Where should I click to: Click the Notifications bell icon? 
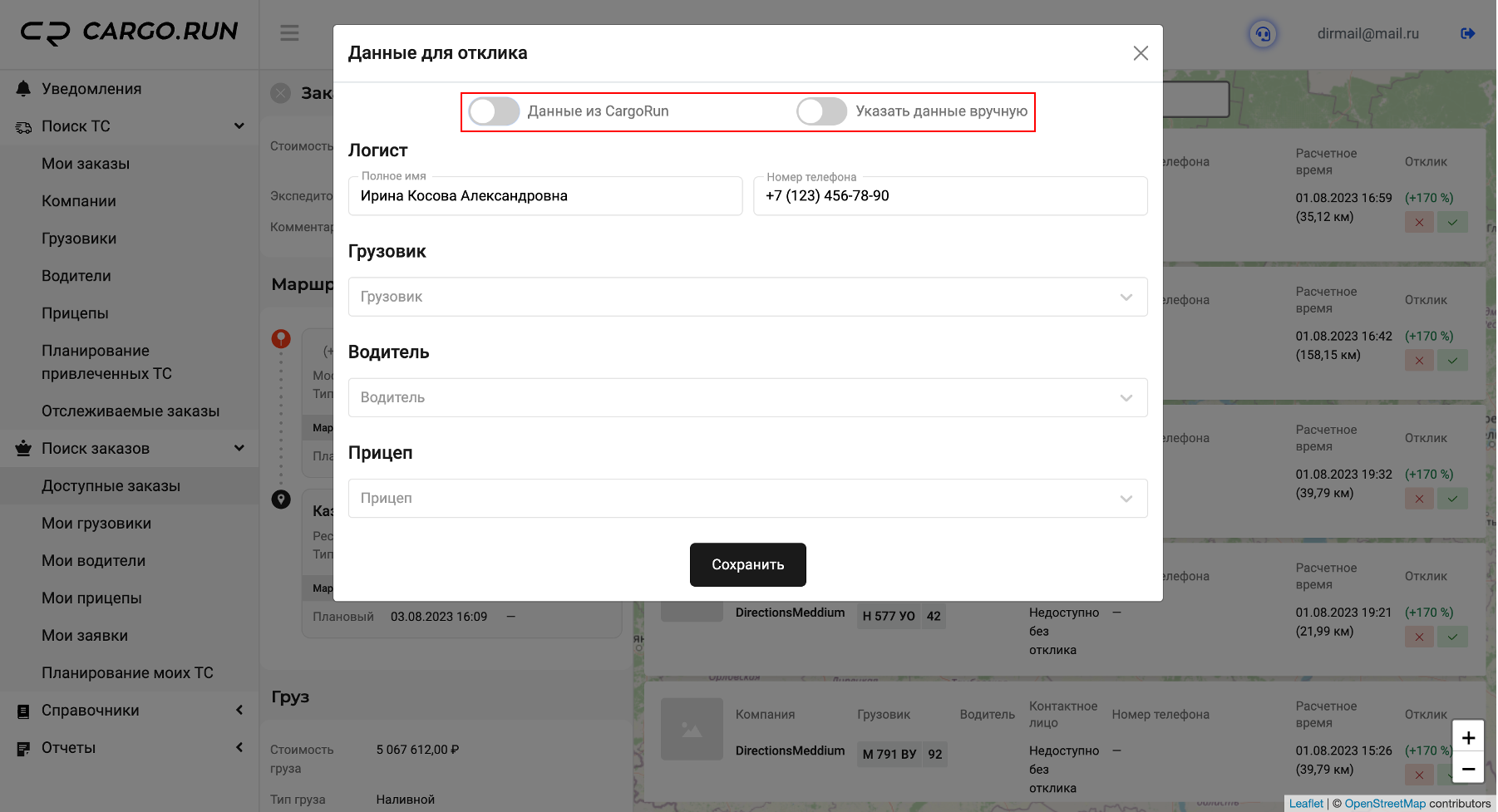tap(23, 89)
